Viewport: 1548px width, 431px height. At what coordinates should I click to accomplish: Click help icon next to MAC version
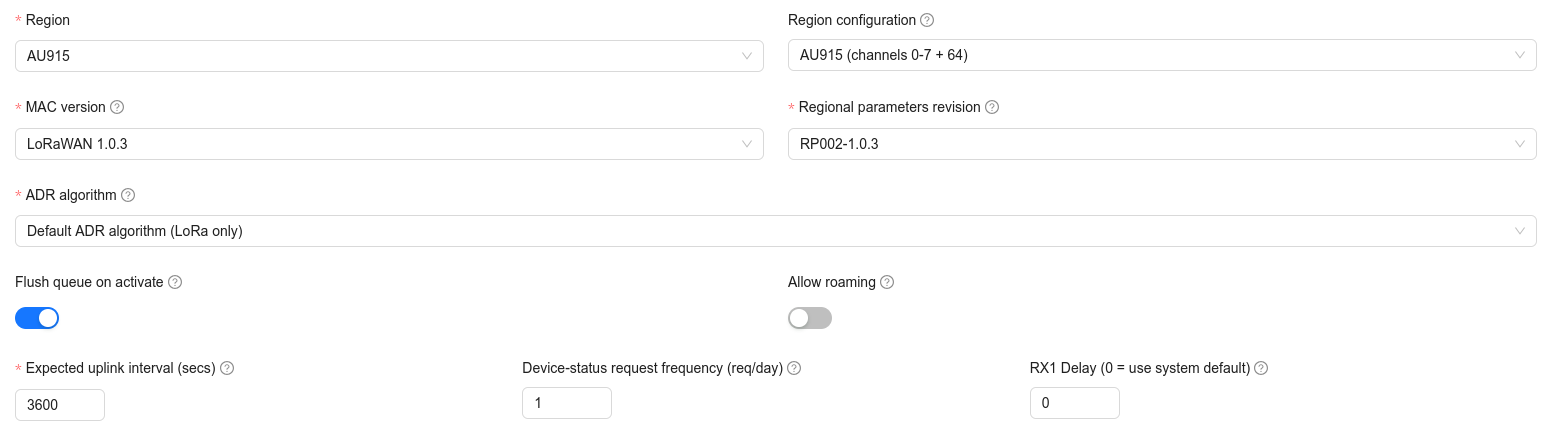click(x=117, y=107)
